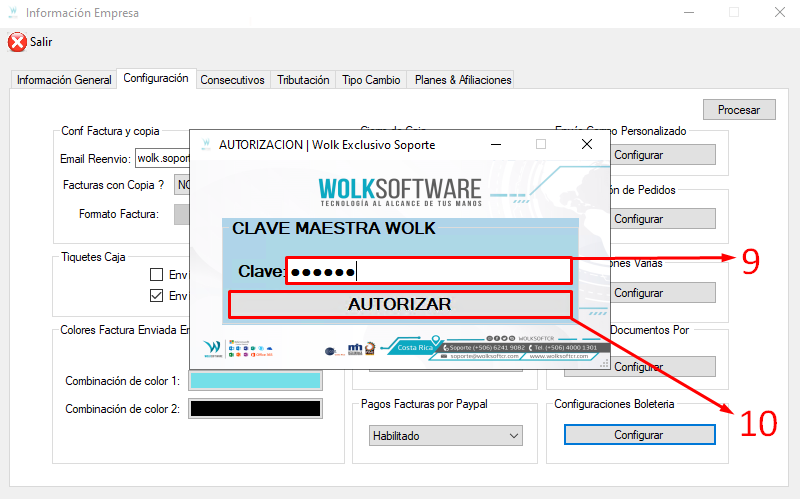Switch to the Consecutivos tab
Viewport: 800px width, 499px height.
pyautogui.click(x=232, y=80)
